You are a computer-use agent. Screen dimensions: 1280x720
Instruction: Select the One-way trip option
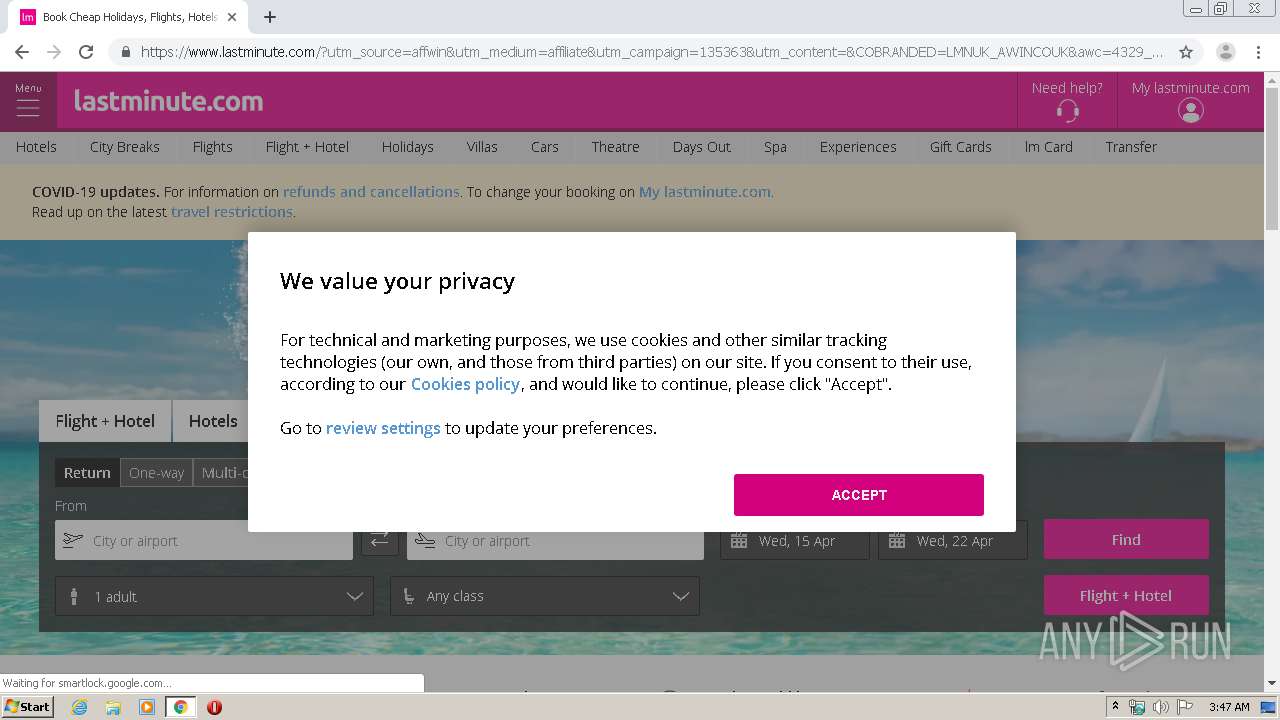[156, 473]
